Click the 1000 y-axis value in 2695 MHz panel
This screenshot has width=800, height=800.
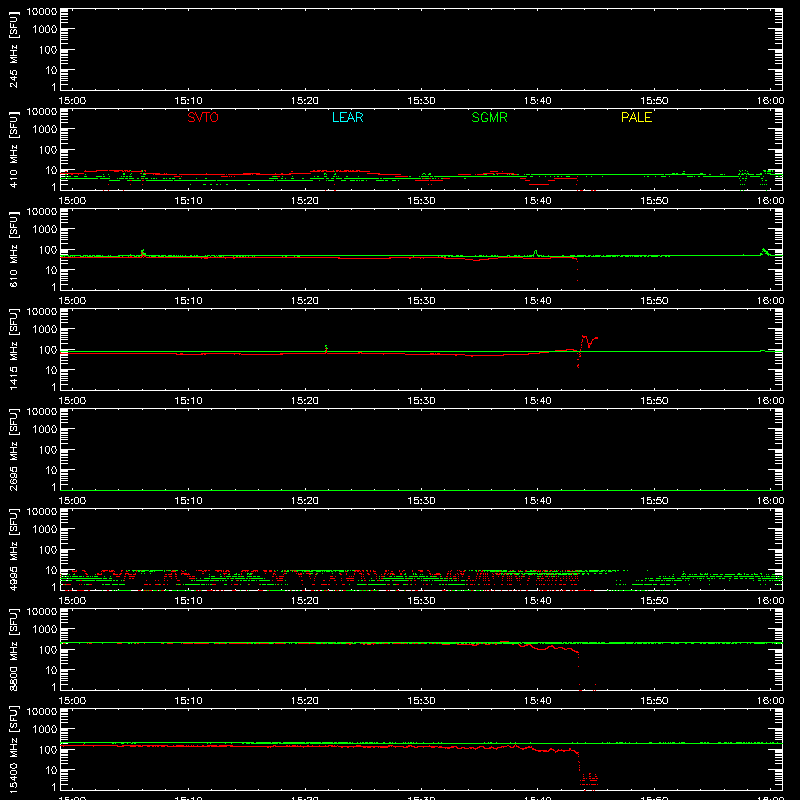(45, 430)
